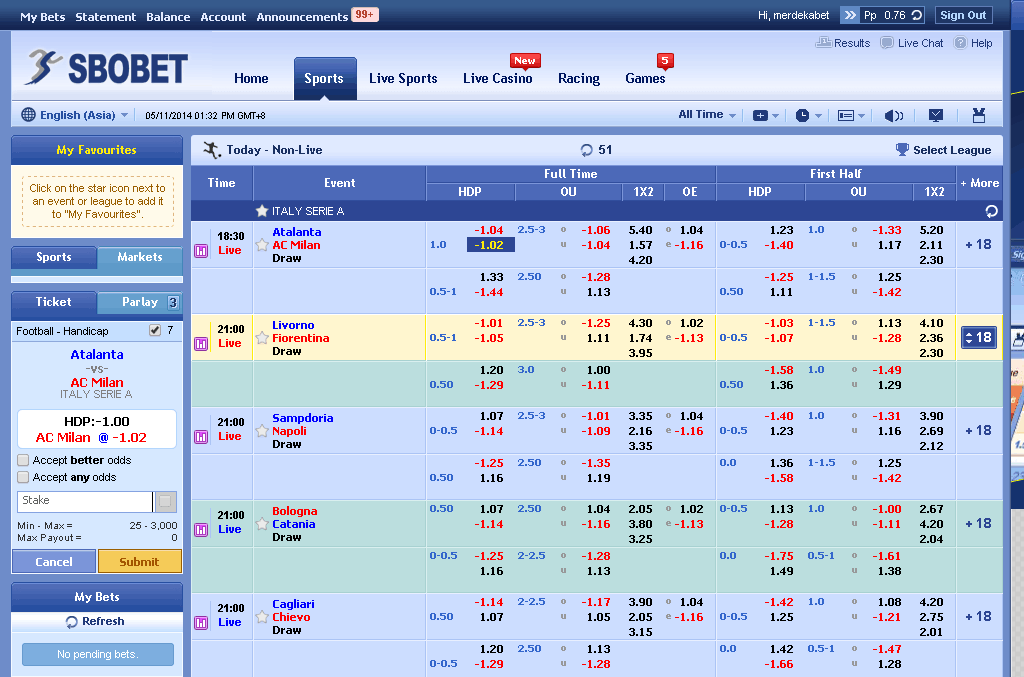Open the All Time filter dropdown
This screenshot has width=1024, height=677.
point(707,115)
